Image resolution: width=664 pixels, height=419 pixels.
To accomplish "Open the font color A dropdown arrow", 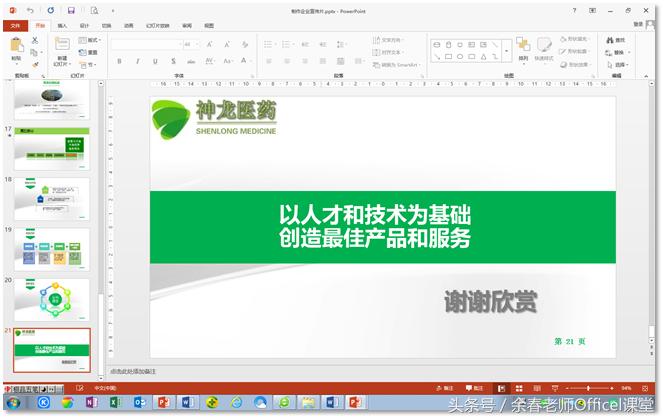I will click(251, 61).
